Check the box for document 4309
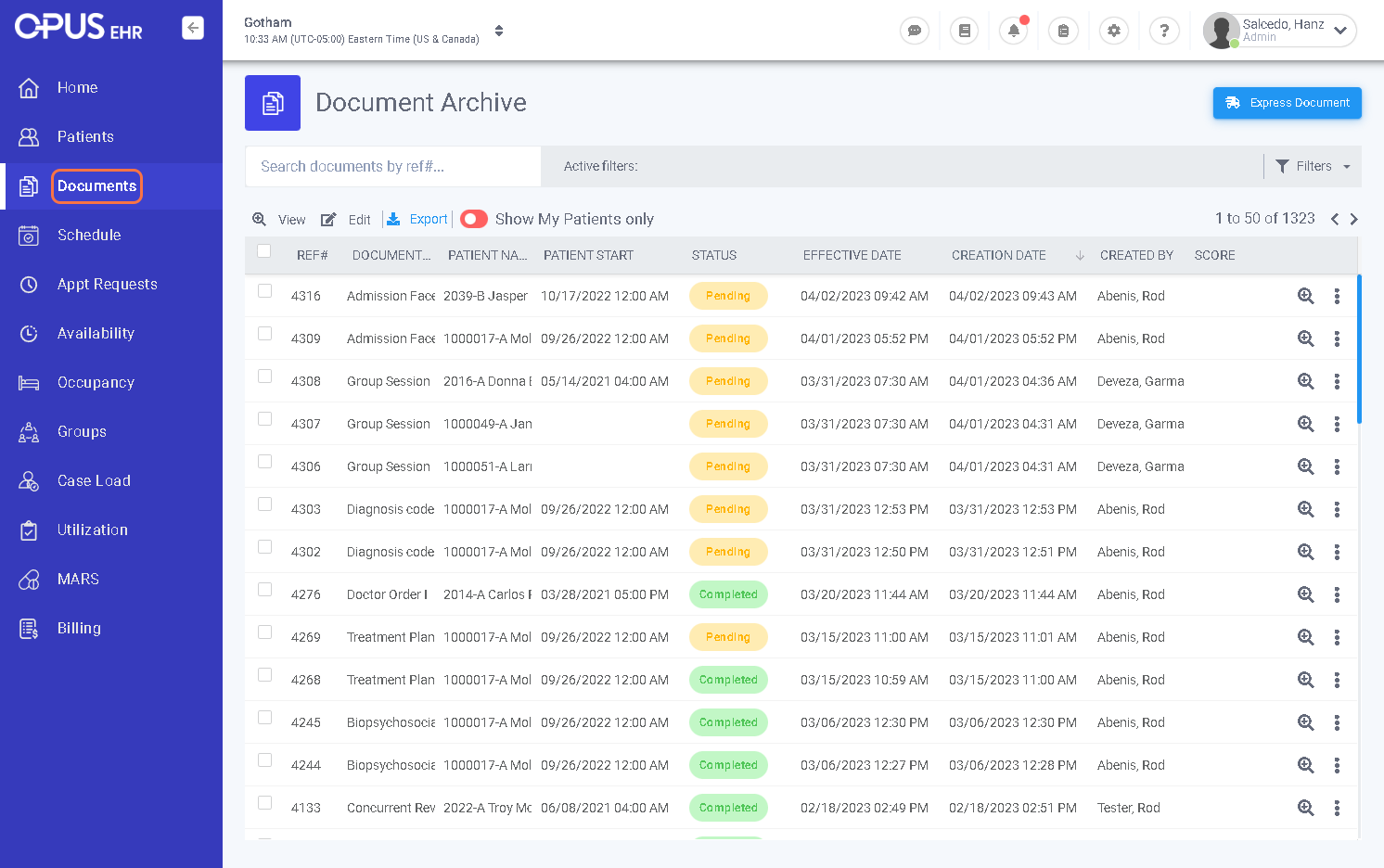The height and width of the screenshot is (868, 1384). (x=264, y=334)
